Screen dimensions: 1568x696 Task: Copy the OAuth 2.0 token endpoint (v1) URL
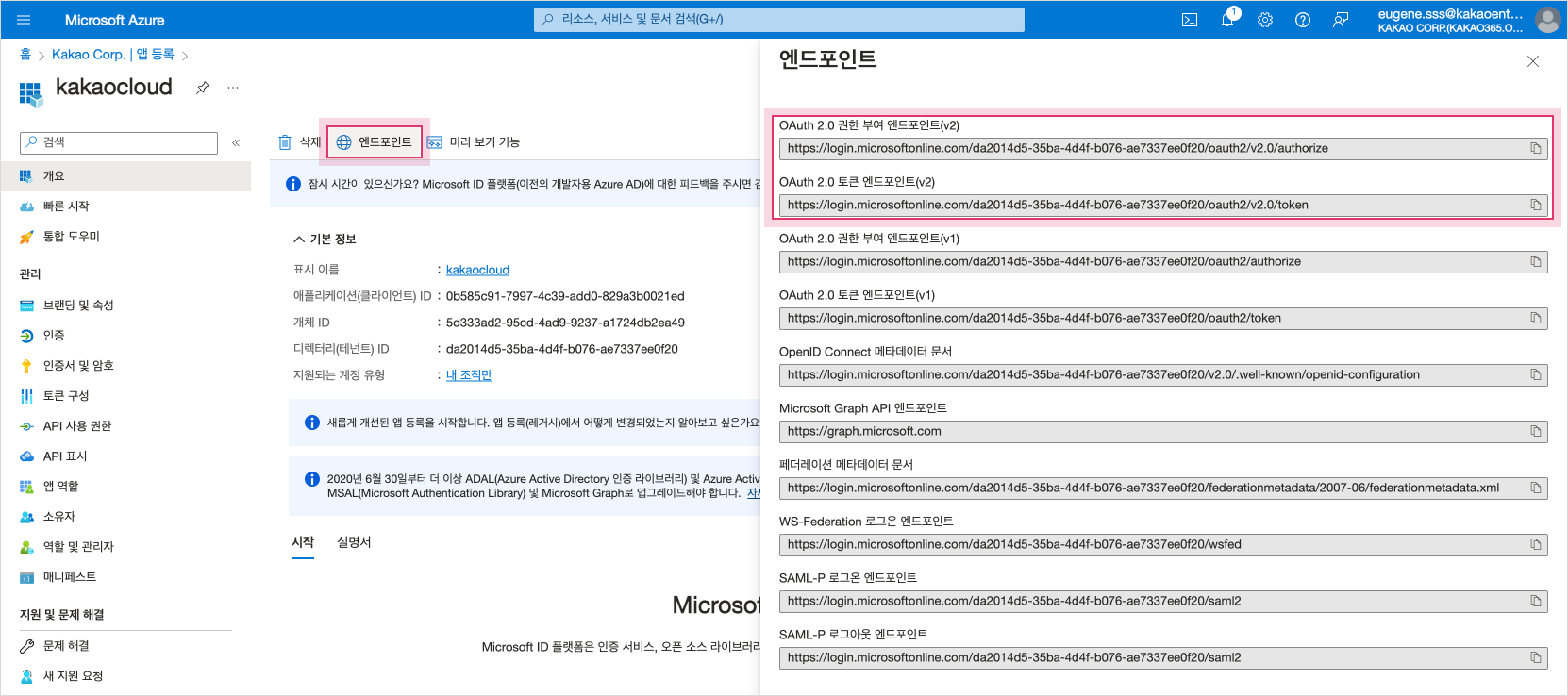click(x=1536, y=318)
